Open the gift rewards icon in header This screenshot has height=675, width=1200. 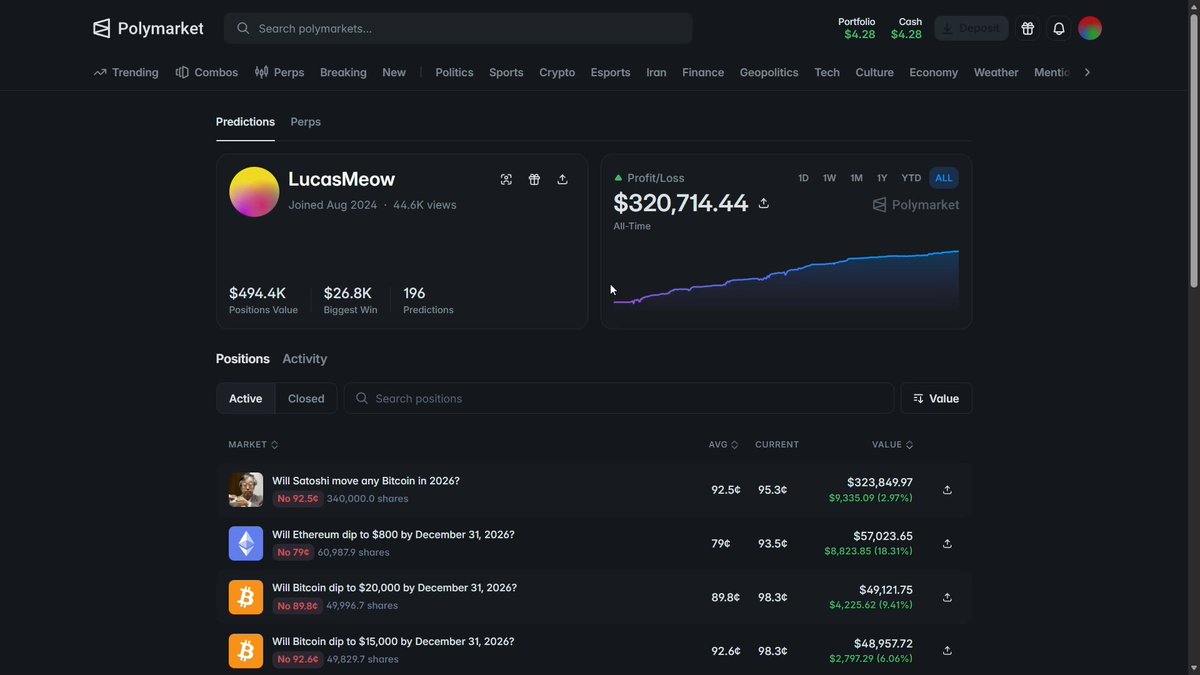point(1027,28)
